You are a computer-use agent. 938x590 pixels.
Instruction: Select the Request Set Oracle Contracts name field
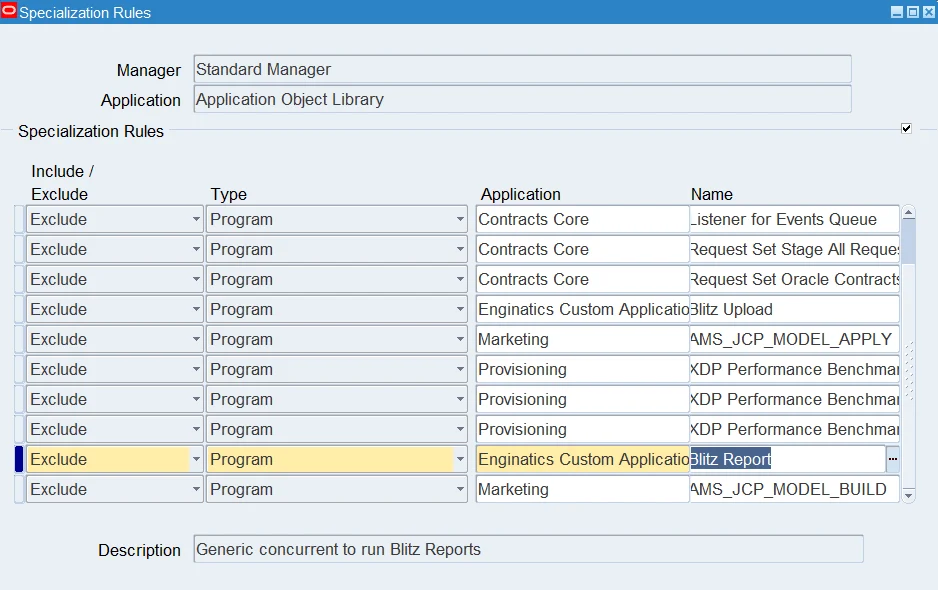tap(794, 279)
